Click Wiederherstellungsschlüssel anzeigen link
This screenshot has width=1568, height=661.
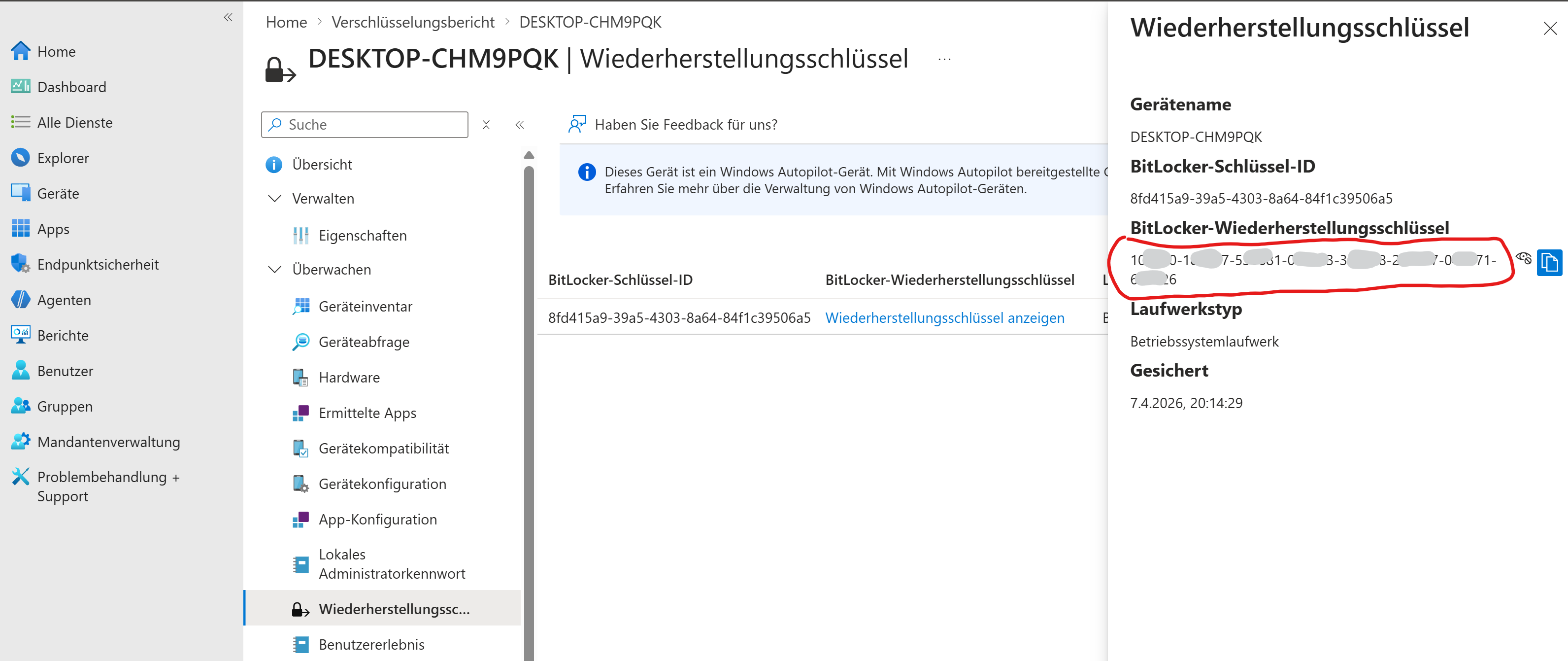click(x=944, y=317)
